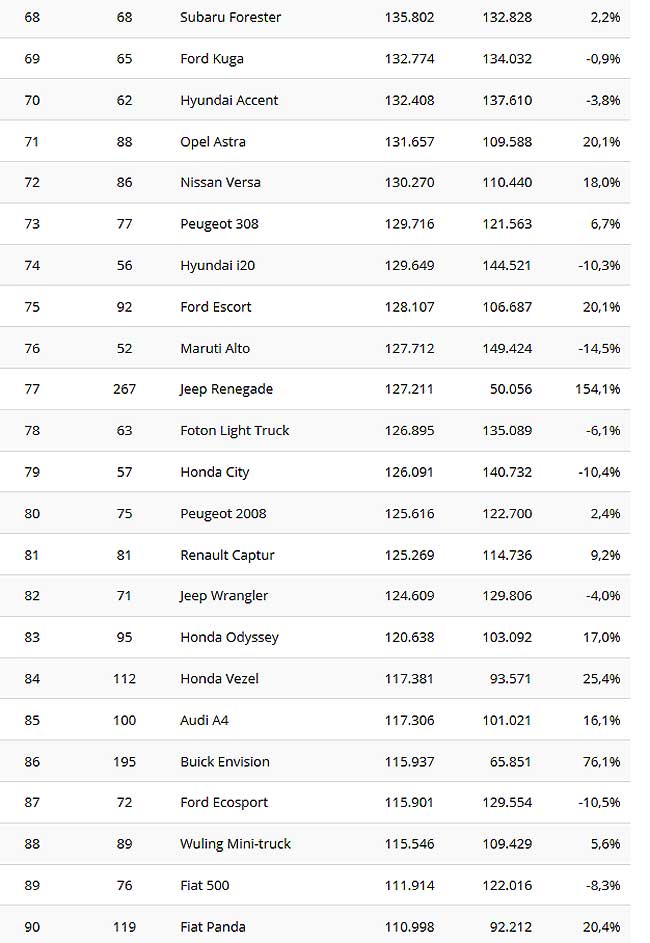This screenshot has height=943, width=650.
Task: Click the Nissan Versa model name
Action: [220, 182]
